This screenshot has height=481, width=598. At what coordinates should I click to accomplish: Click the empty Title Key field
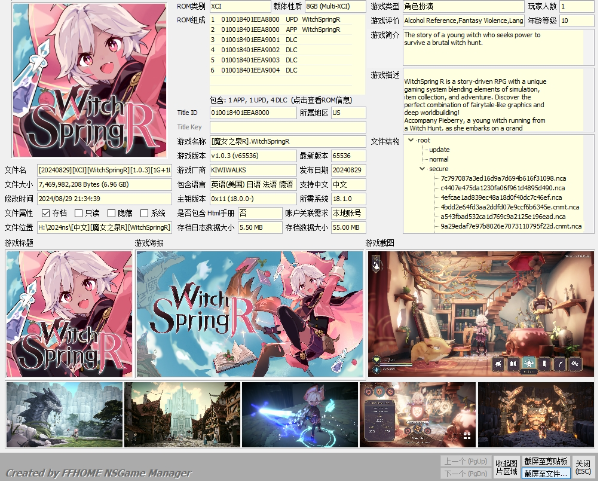288,127
